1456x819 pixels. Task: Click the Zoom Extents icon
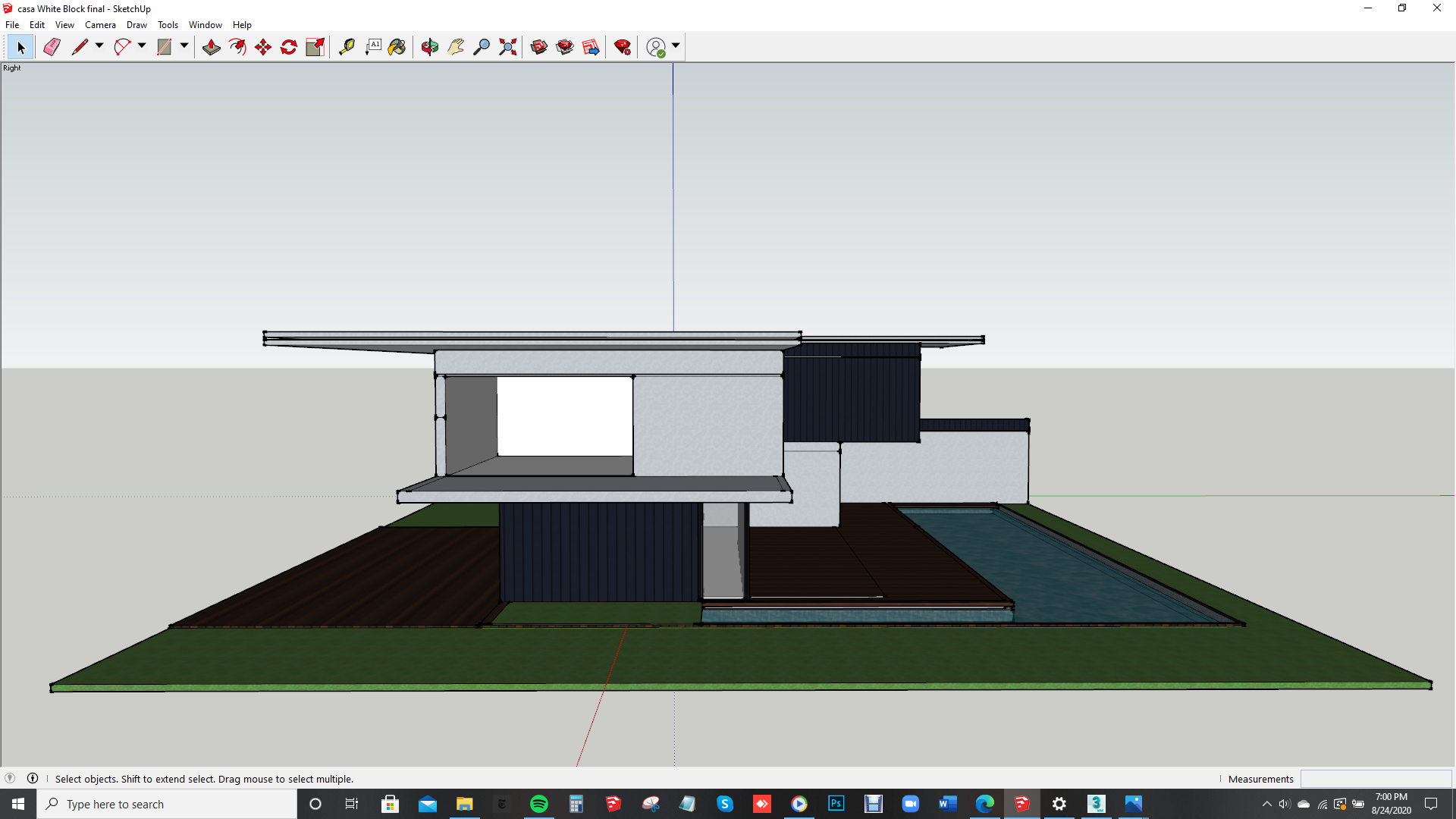pos(508,47)
